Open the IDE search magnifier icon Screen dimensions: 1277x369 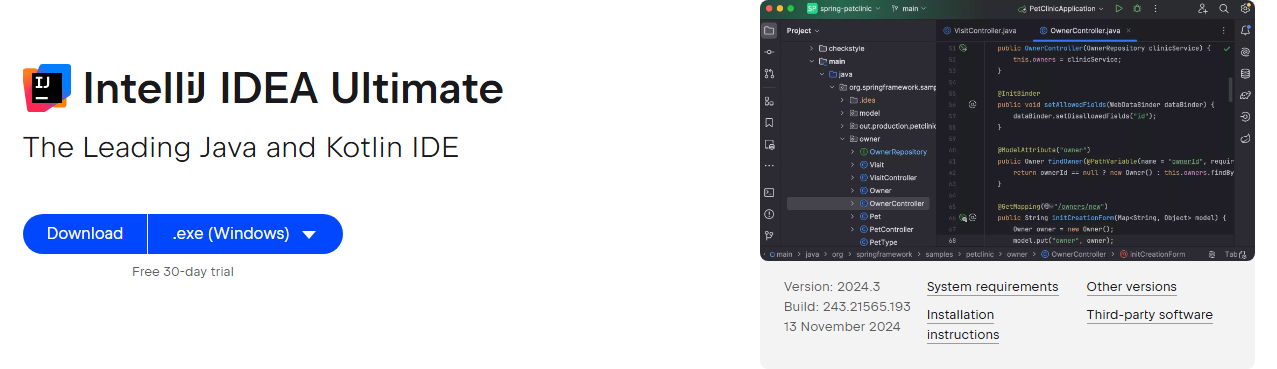(1224, 8)
